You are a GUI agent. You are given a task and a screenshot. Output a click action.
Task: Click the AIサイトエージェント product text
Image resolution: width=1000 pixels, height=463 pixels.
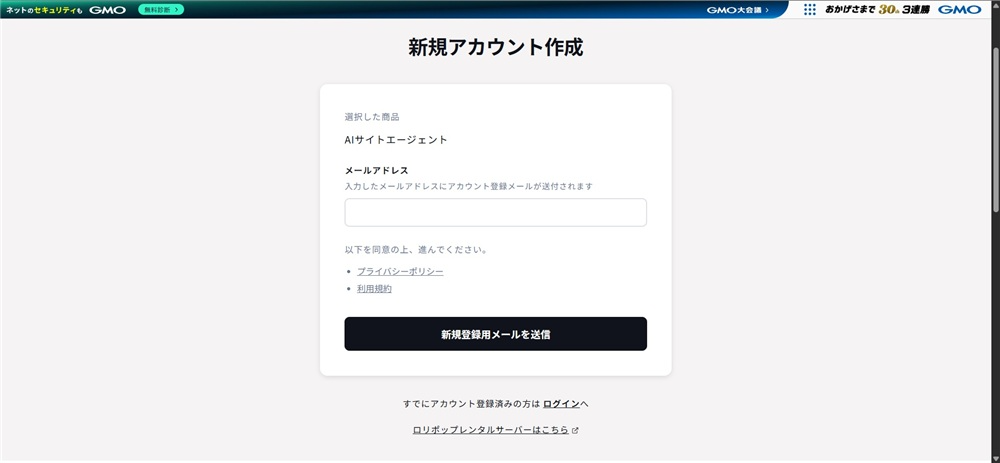[x=395, y=140]
